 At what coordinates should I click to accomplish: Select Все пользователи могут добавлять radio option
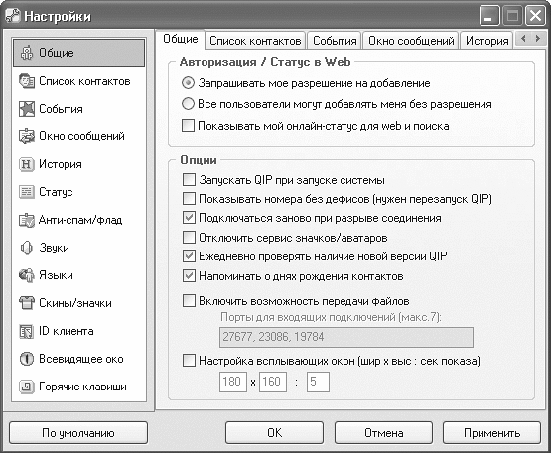(188, 104)
